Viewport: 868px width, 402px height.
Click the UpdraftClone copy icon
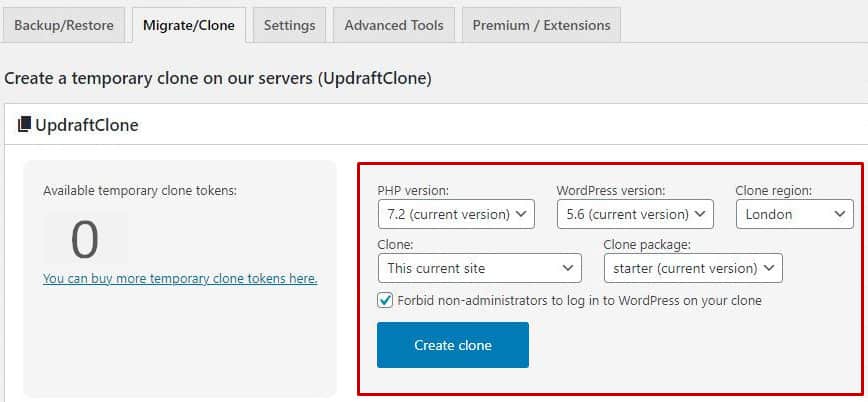pos(24,125)
